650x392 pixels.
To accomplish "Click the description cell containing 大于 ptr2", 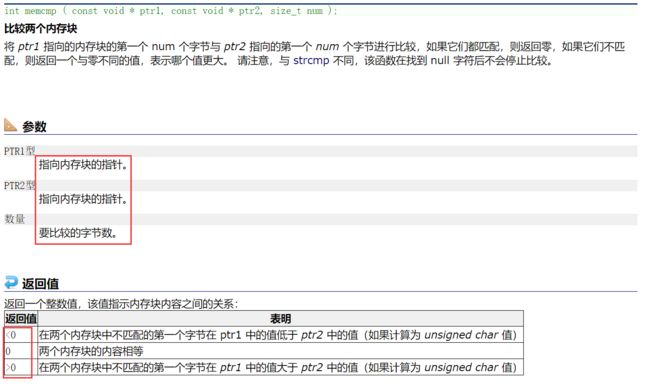I will 280,368.
